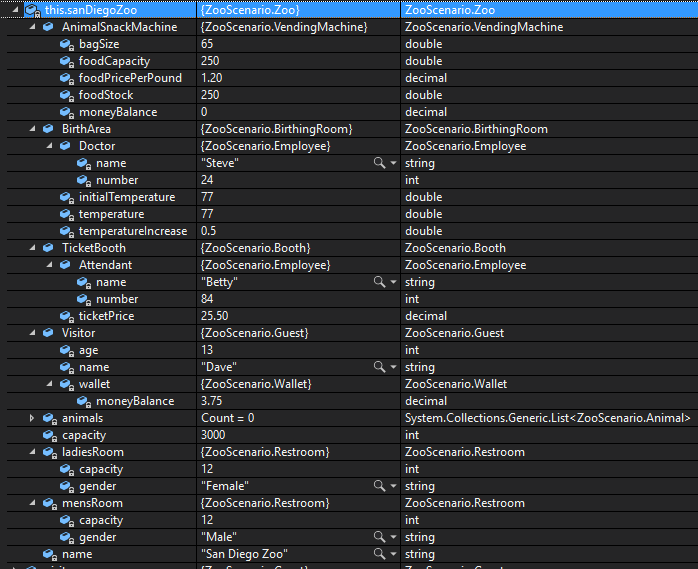Open visualizer dropdown beside "Male"

click(394, 537)
